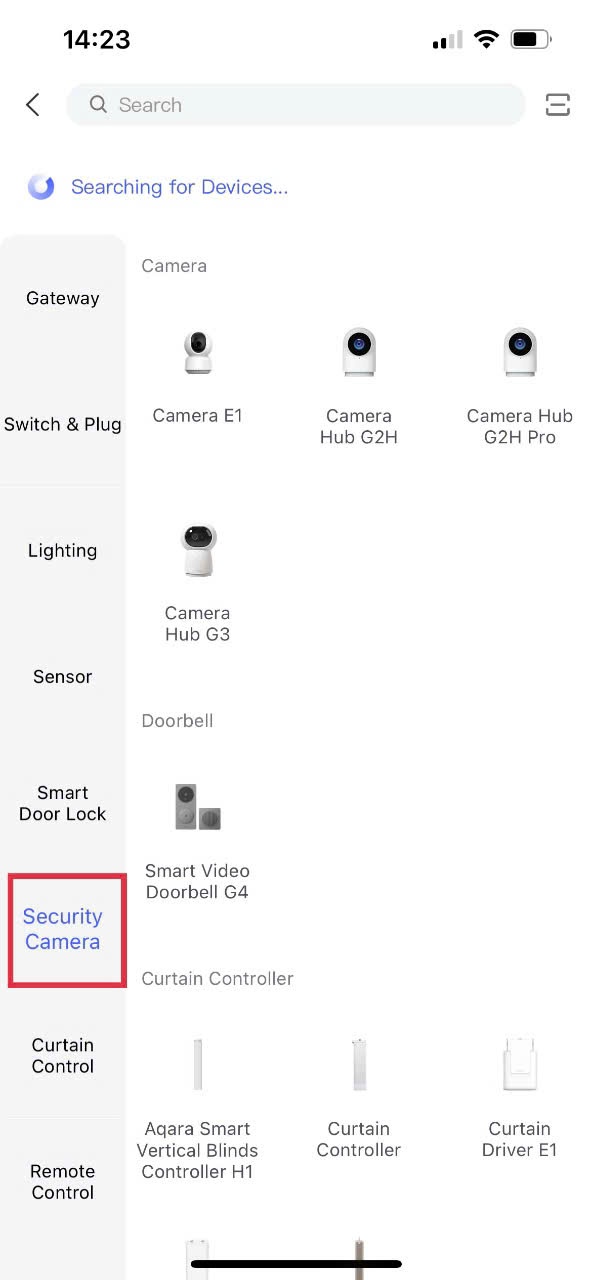Open the Gateway category
Image resolution: width=592 pixels, height=1280 pixels.
[62, 297]
